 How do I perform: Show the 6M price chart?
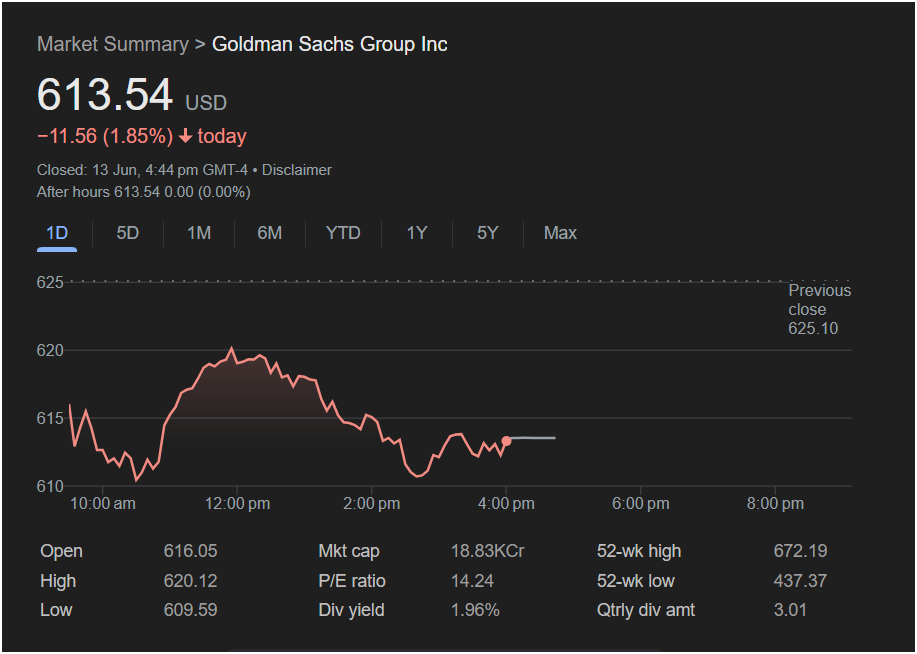pyautogui.click(x=270, y=233)
